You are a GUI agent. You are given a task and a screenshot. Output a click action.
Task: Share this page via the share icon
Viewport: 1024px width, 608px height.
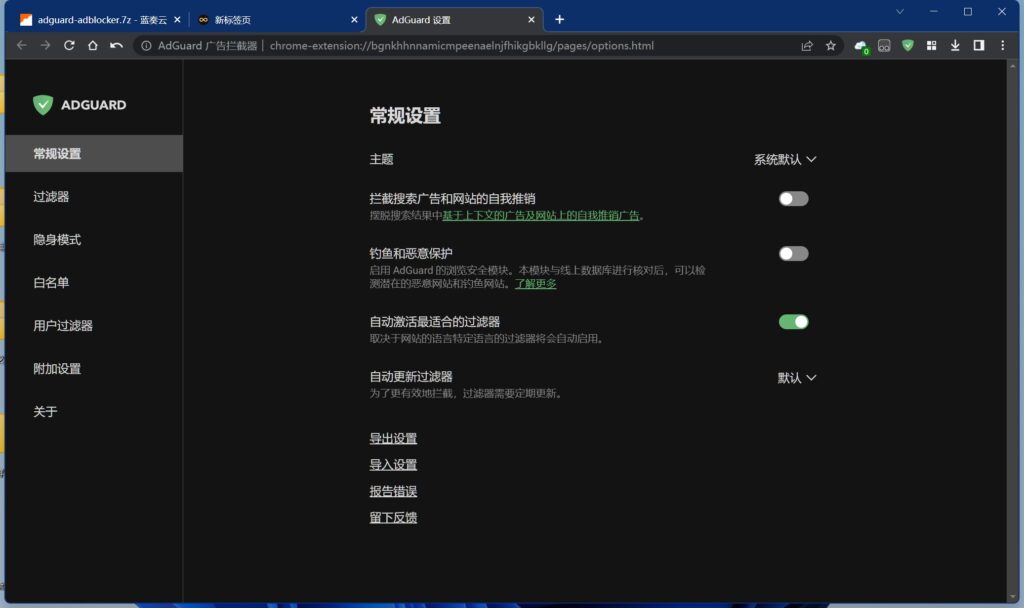click(x=807, y=46)
